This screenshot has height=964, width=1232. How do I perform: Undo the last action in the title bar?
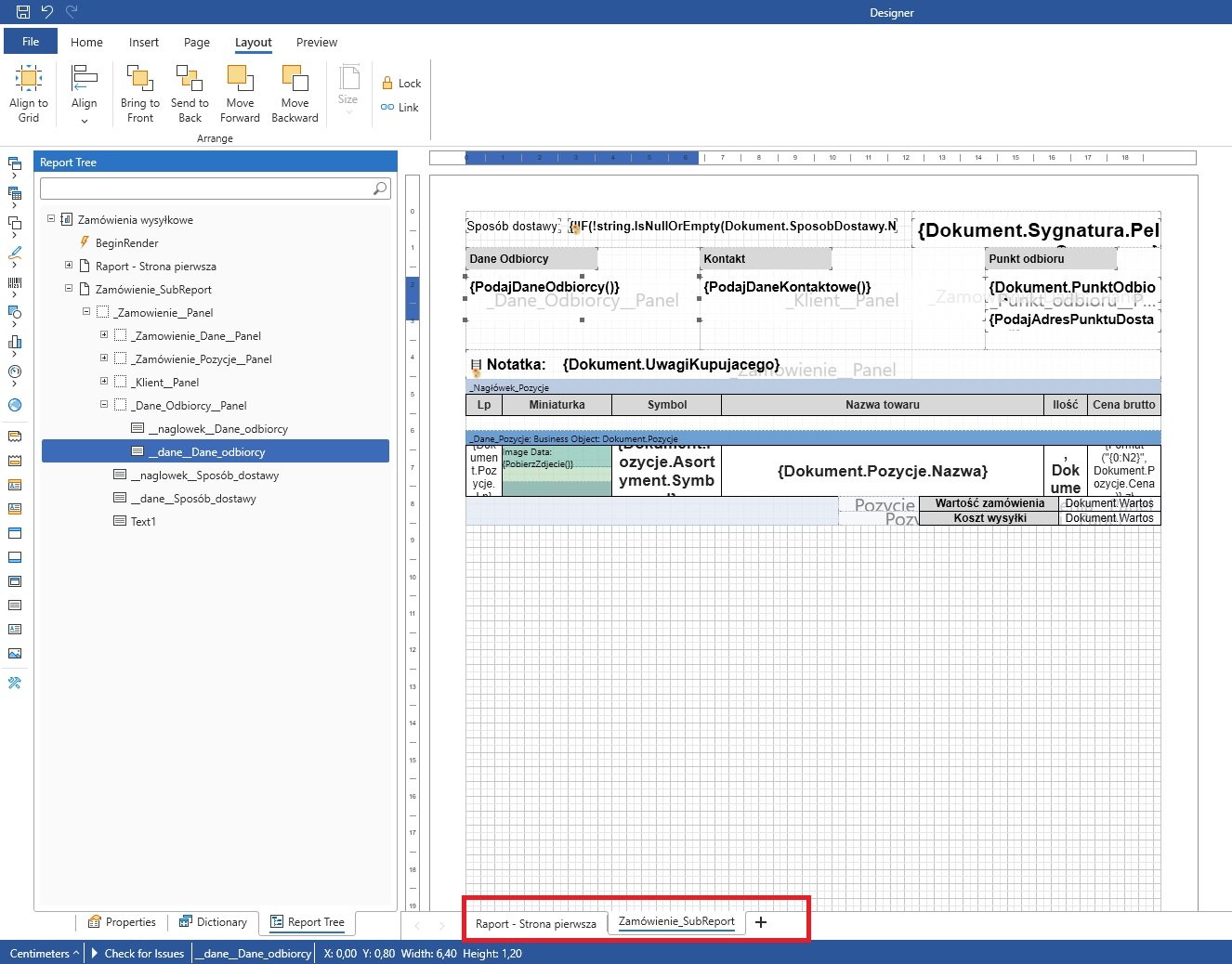click(x=47, y=12)
